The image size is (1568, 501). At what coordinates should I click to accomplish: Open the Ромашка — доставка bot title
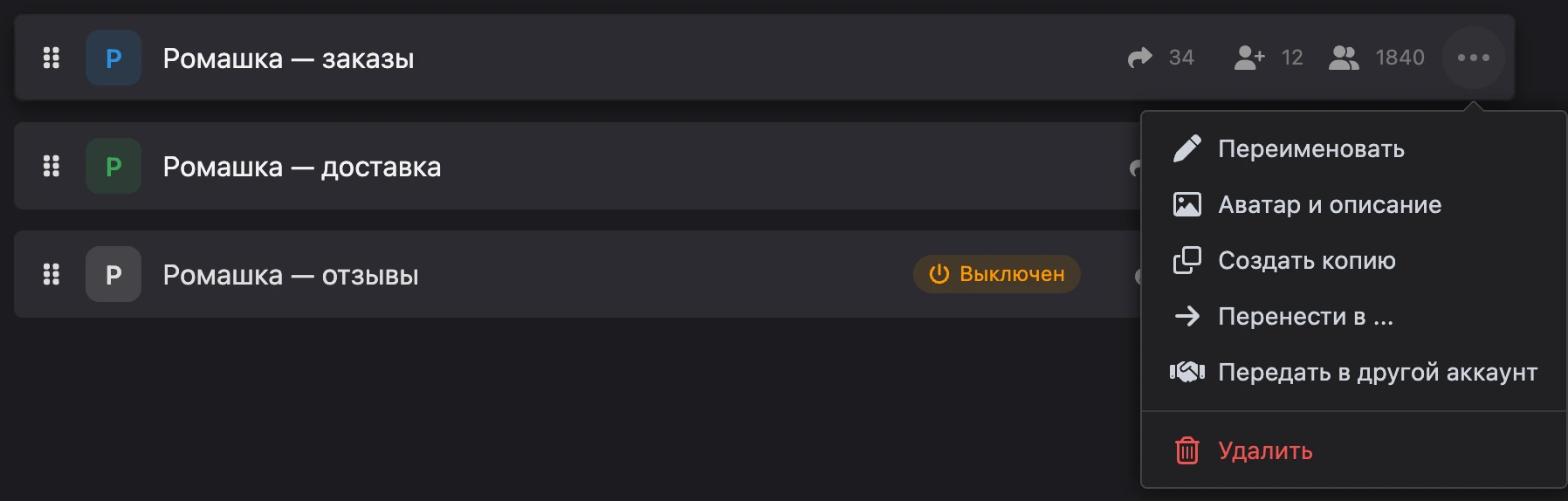click(x=302, y=167)
